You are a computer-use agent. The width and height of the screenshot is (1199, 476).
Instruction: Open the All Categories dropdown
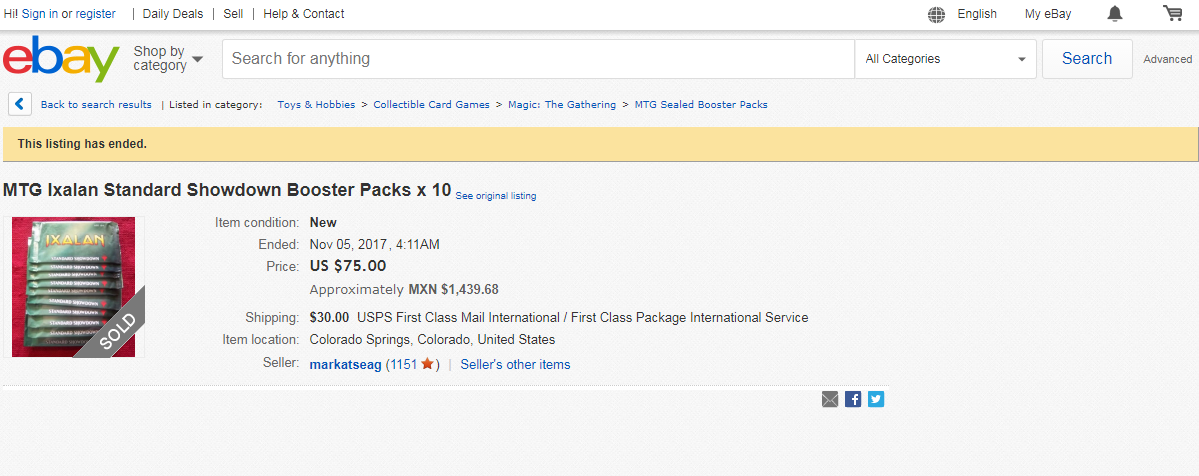tap(945, 59)
